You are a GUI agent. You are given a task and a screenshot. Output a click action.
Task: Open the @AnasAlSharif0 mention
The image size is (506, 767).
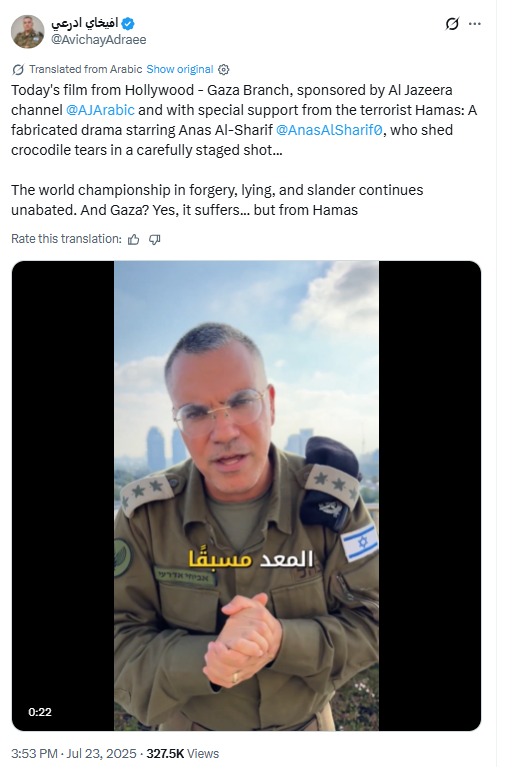(329, 130)
